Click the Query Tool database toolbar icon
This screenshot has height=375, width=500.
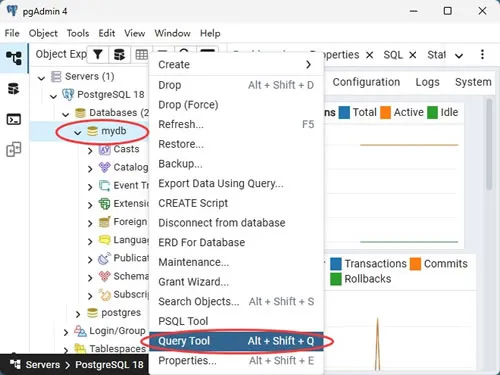119,54
